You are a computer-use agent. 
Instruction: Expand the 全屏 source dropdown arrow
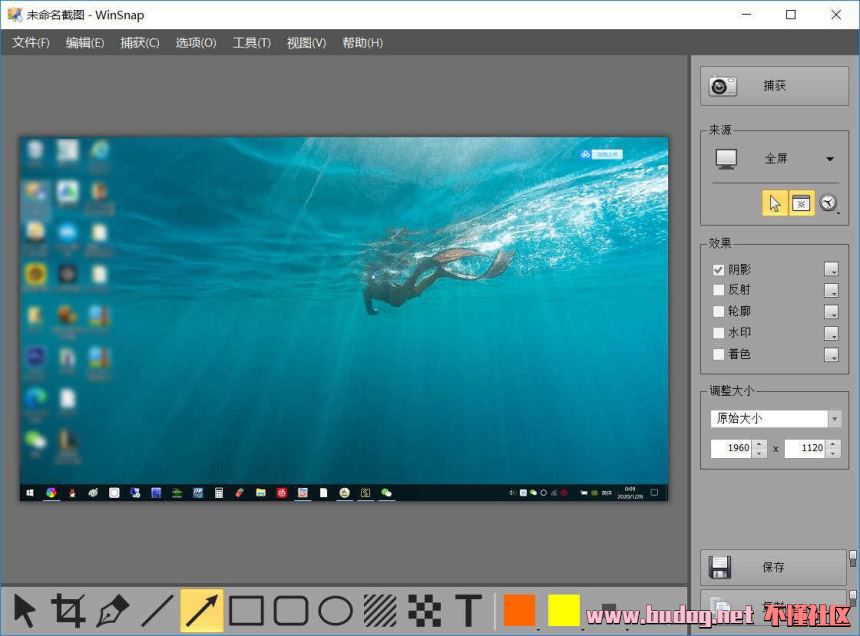pos(830,159)
